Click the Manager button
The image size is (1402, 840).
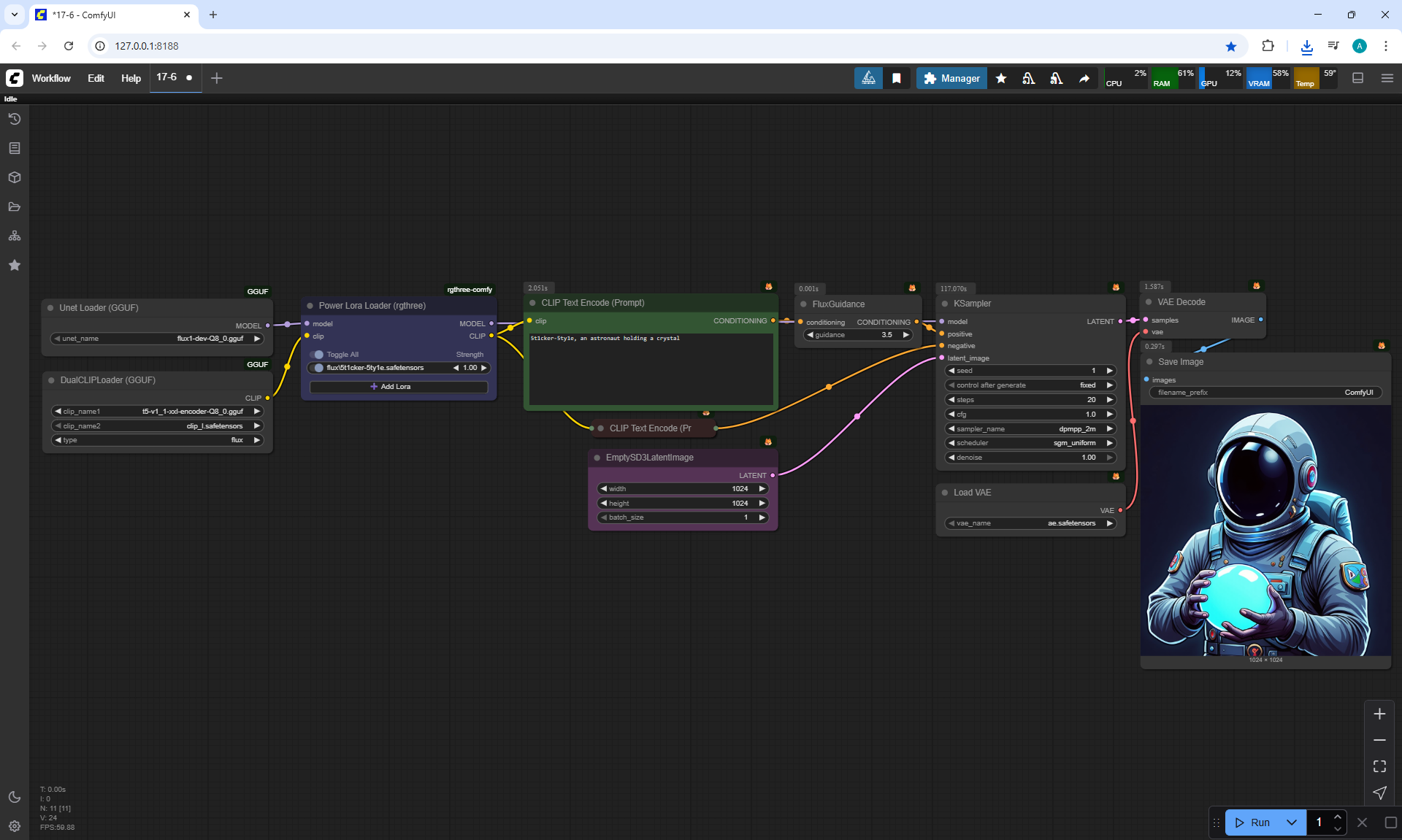click(x=951, y=78)
